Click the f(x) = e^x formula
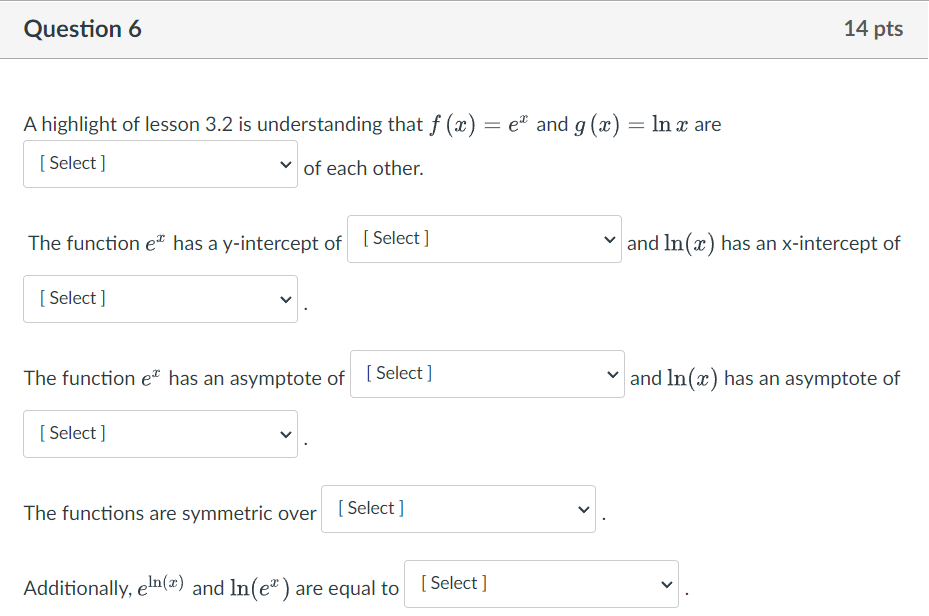The height and width of the screenshot is (616, 929). (x=479, y=125)
